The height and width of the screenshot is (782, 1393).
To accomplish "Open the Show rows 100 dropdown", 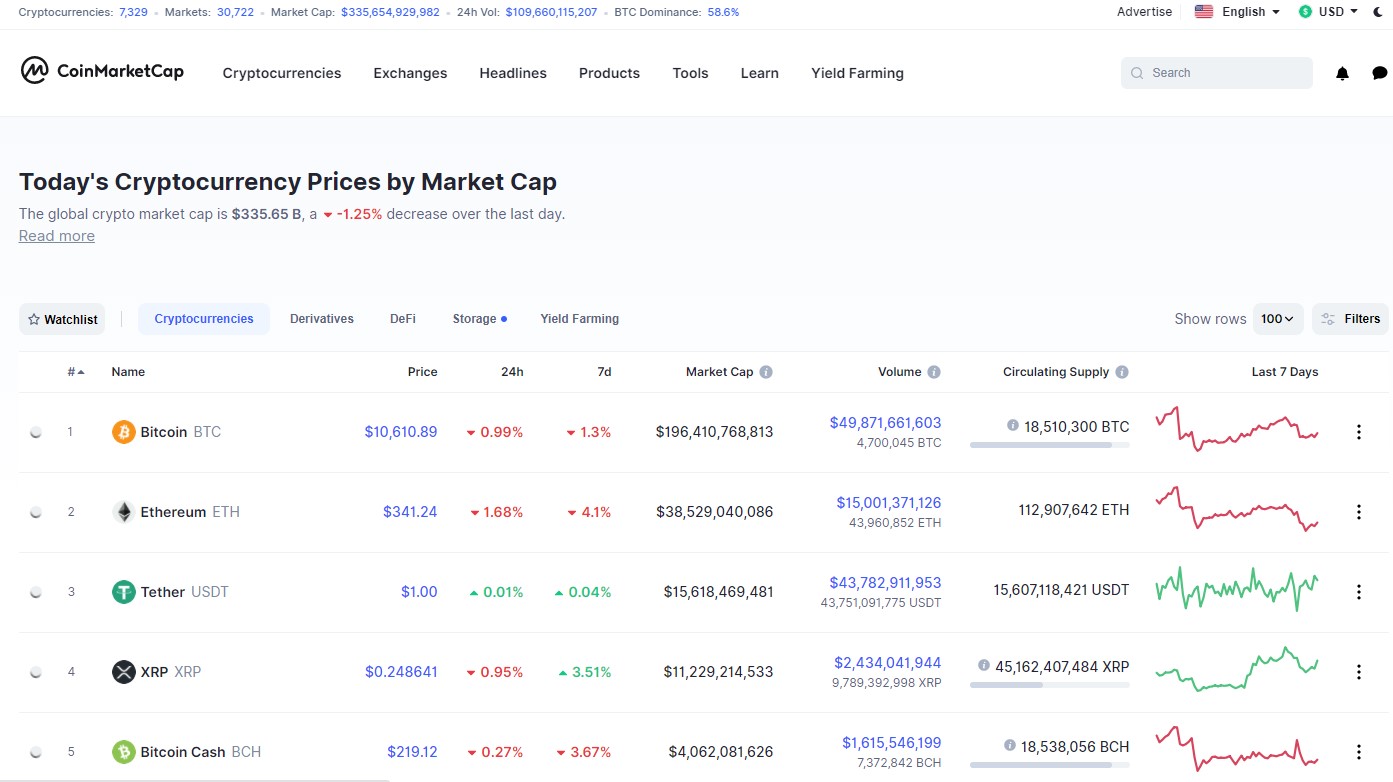I will click(x=1277, y=319).
